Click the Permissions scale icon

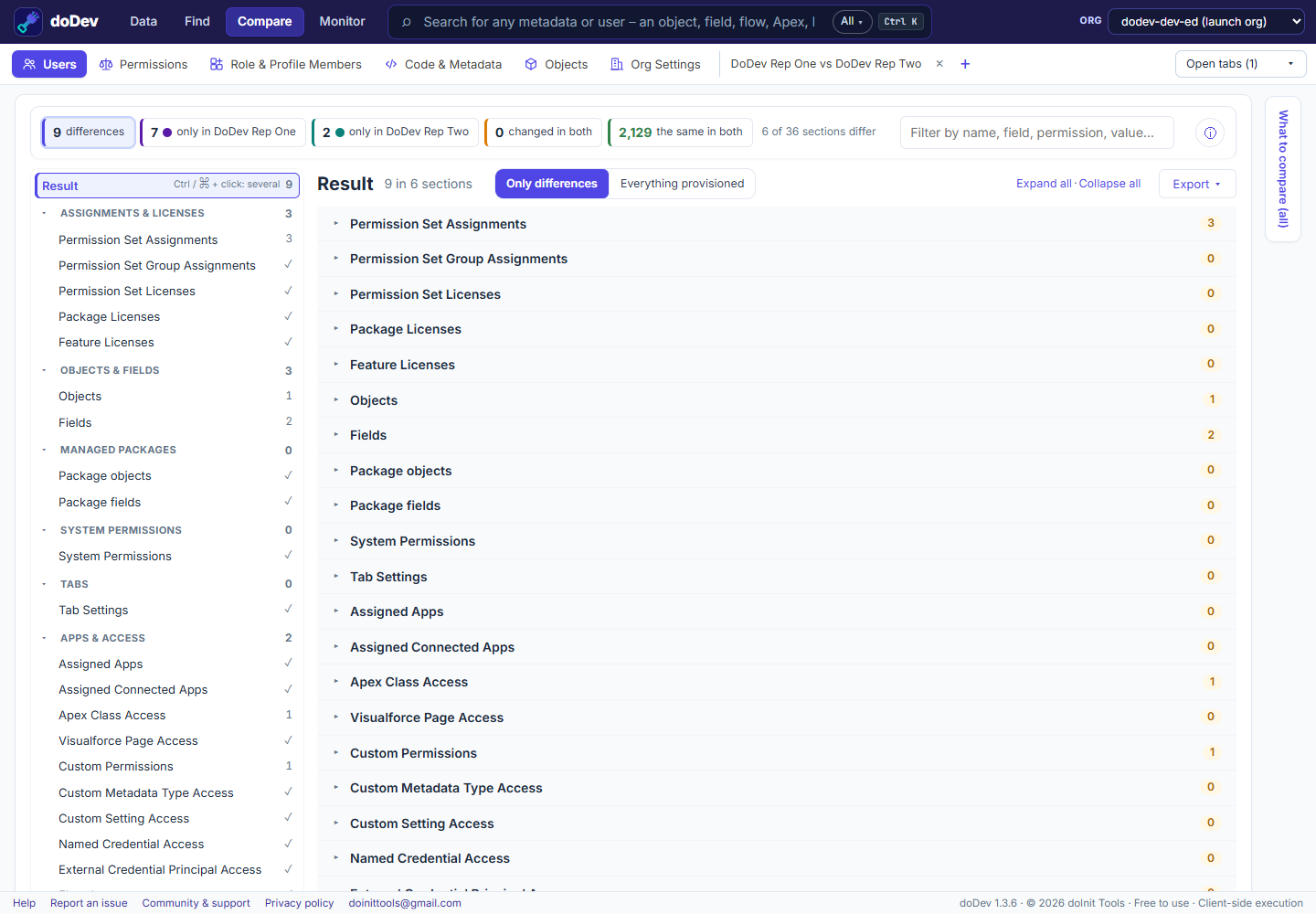106,64
